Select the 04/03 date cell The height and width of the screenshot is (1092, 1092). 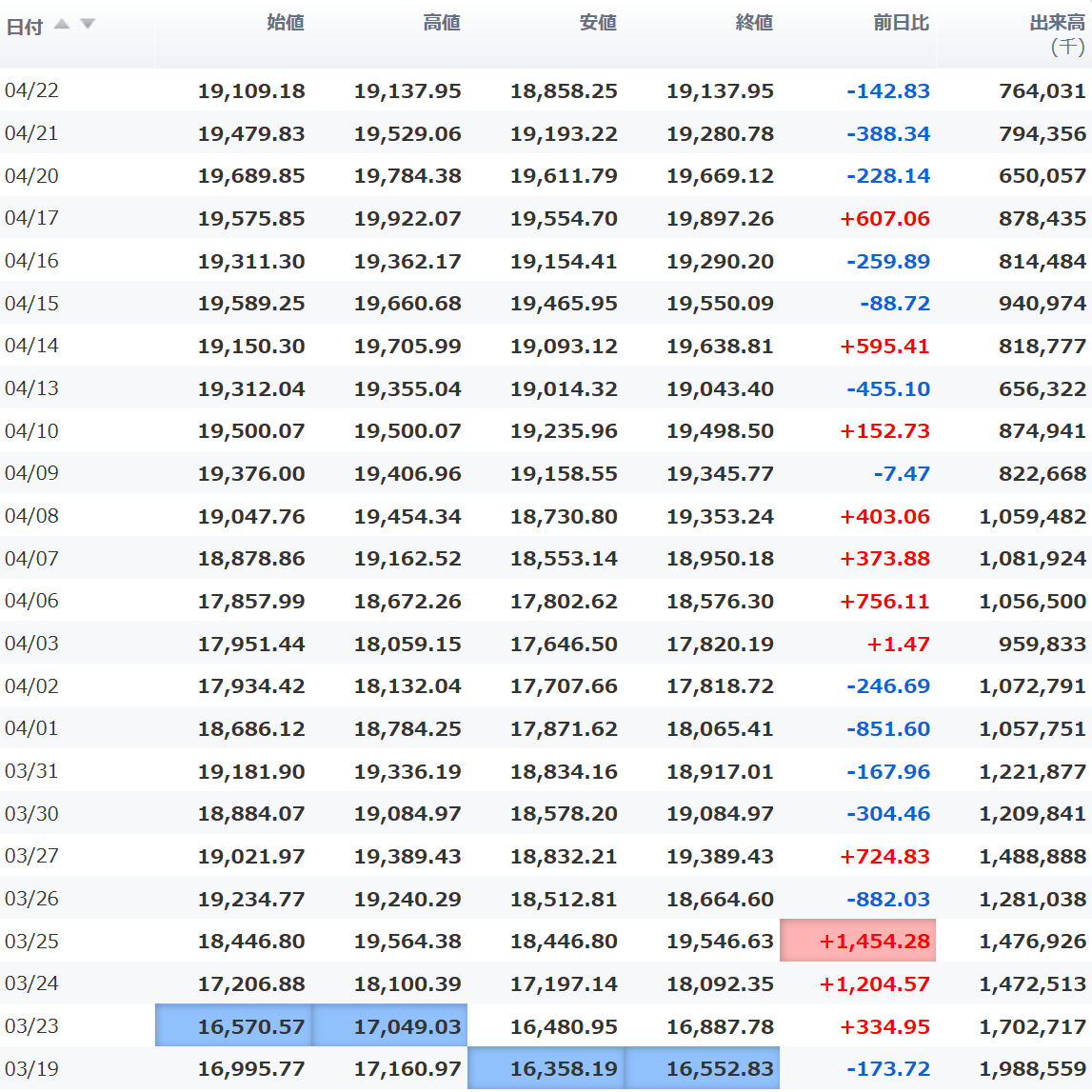click(x=32, y=643)
